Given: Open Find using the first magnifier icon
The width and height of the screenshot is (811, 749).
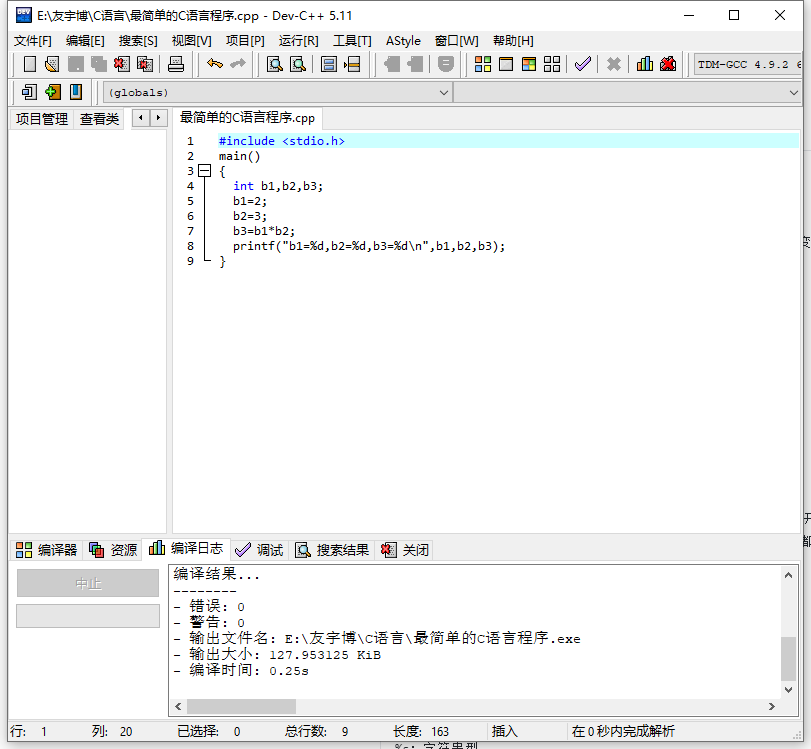Looking at the screenshot, I should pyautogui.click(x=275, y=64).
